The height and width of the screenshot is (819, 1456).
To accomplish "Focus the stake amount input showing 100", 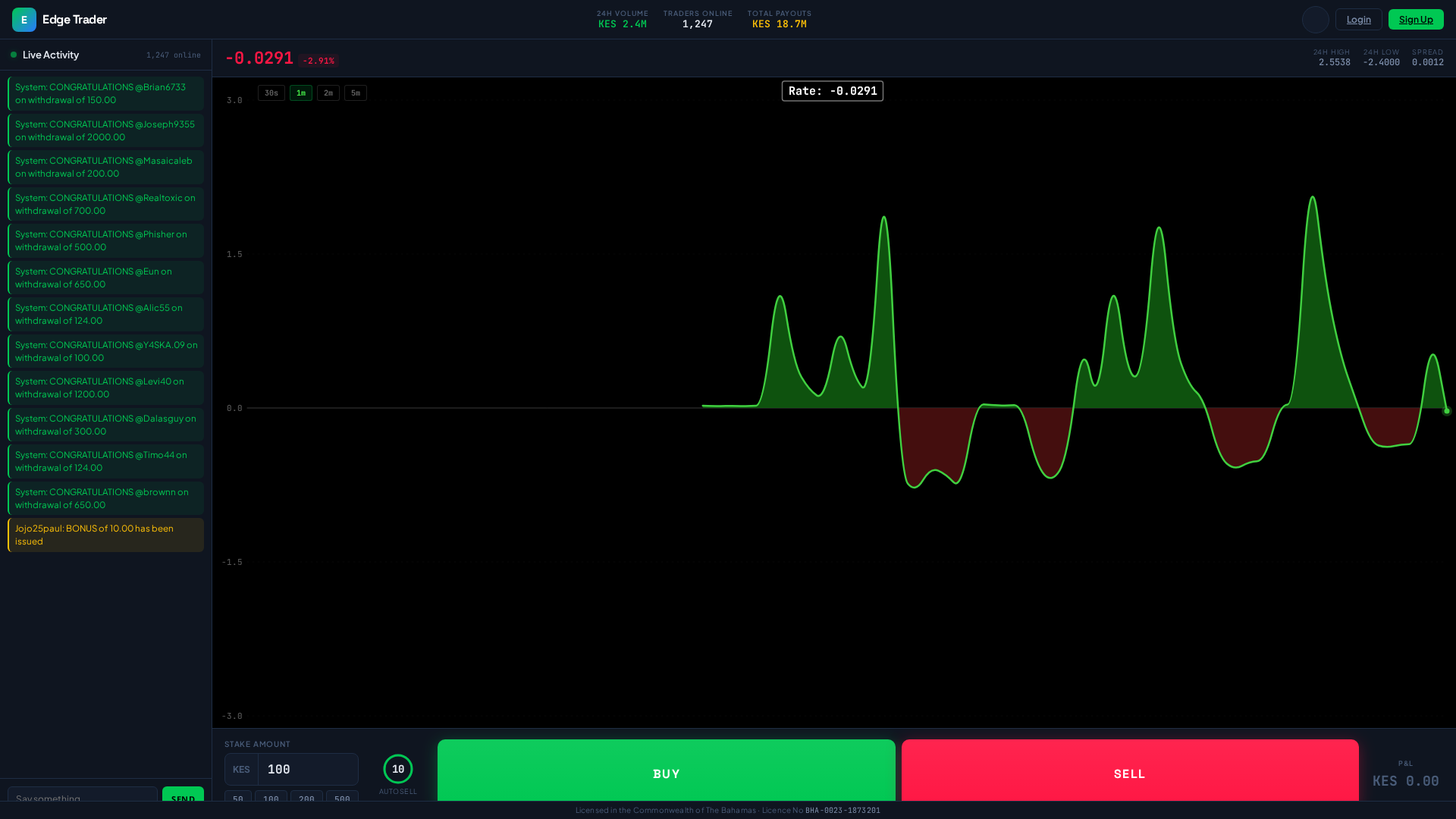I will tap(308, 769).
